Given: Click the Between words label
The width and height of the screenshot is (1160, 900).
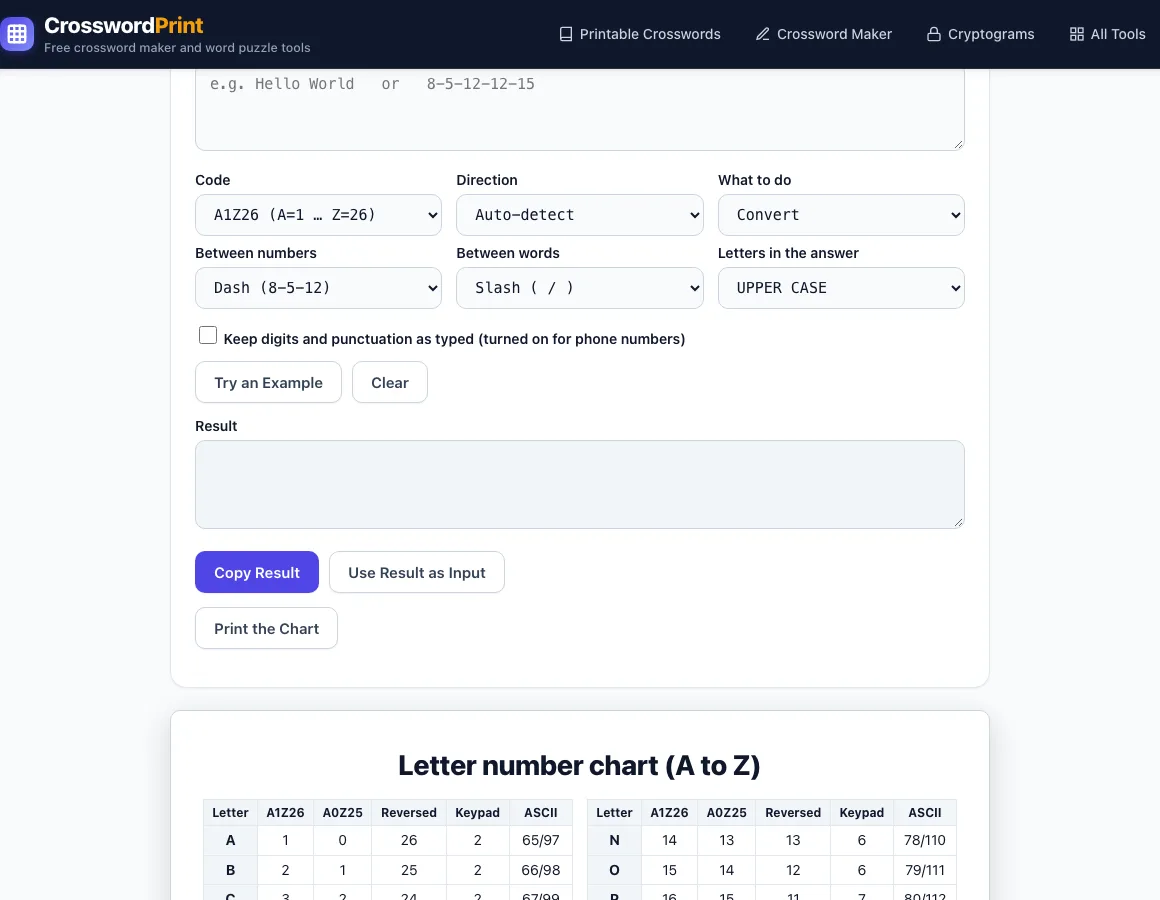Looking at the screenshot, I should (508, 253).
